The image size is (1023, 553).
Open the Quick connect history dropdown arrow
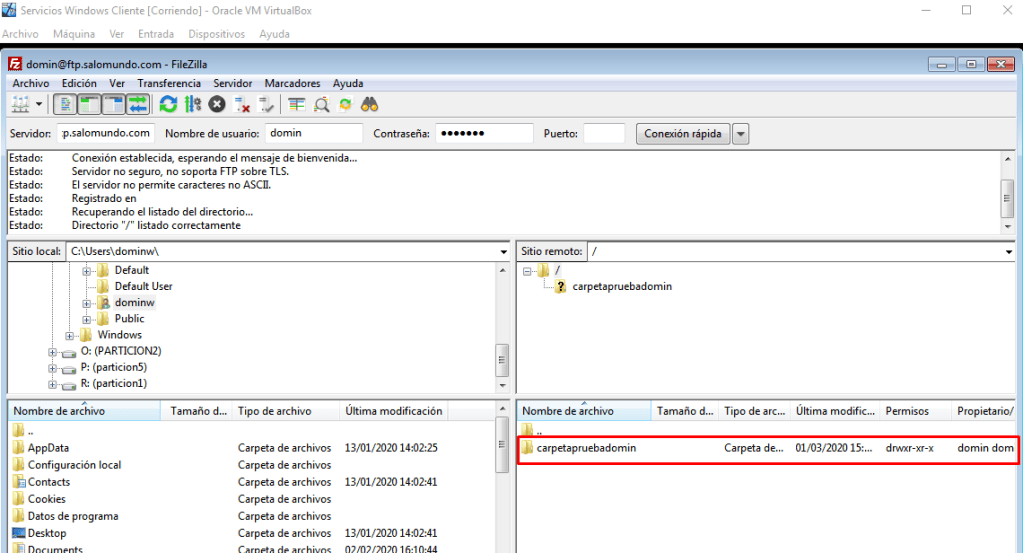[x=740, y=133]
